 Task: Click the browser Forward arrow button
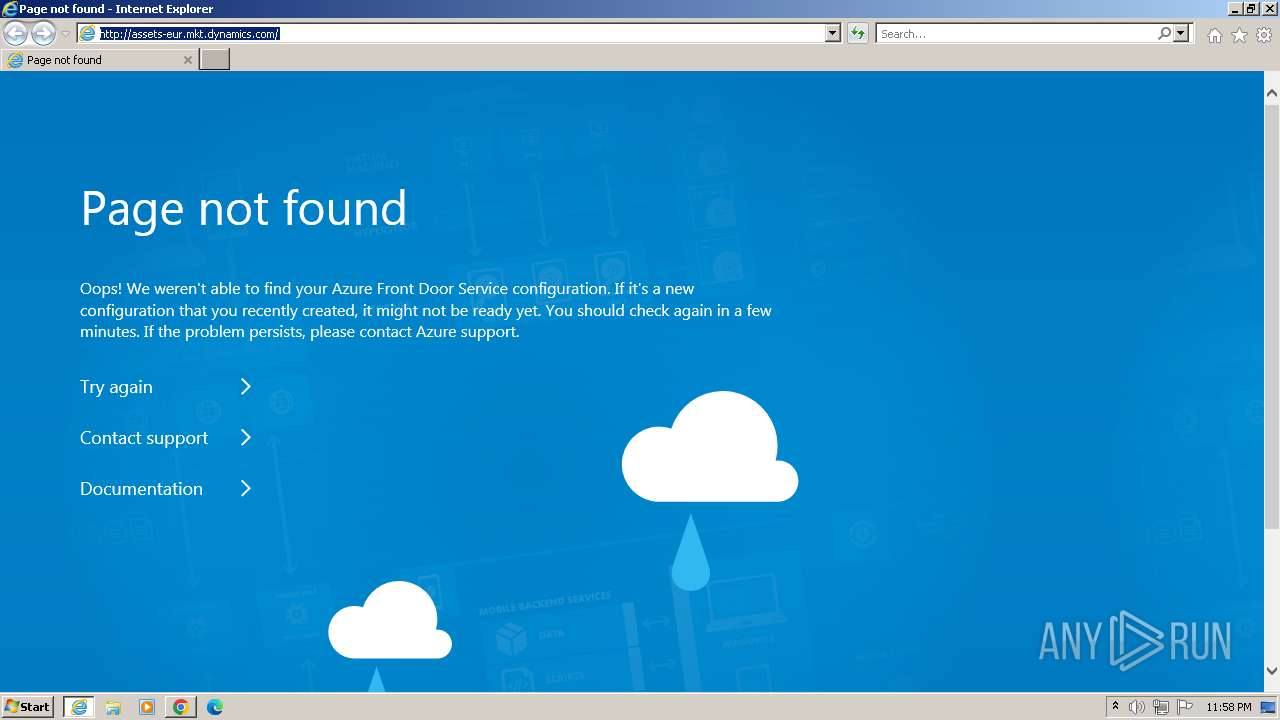[43, 33]
